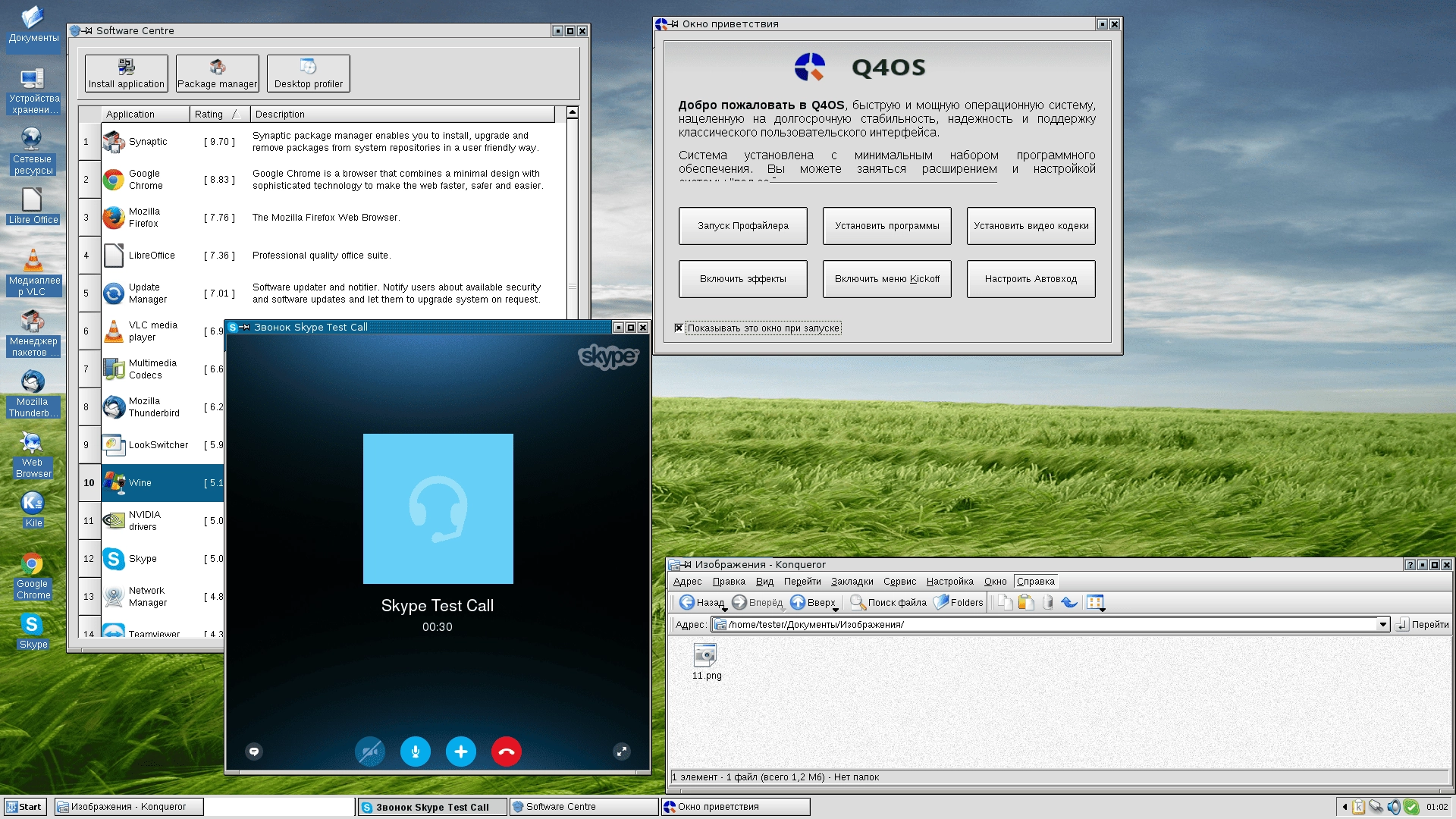Image resolution: width=1456 pixels, height=819 pixels.
Task: Open Desktop profiler in Software Centre
Action: coord(309,74)
